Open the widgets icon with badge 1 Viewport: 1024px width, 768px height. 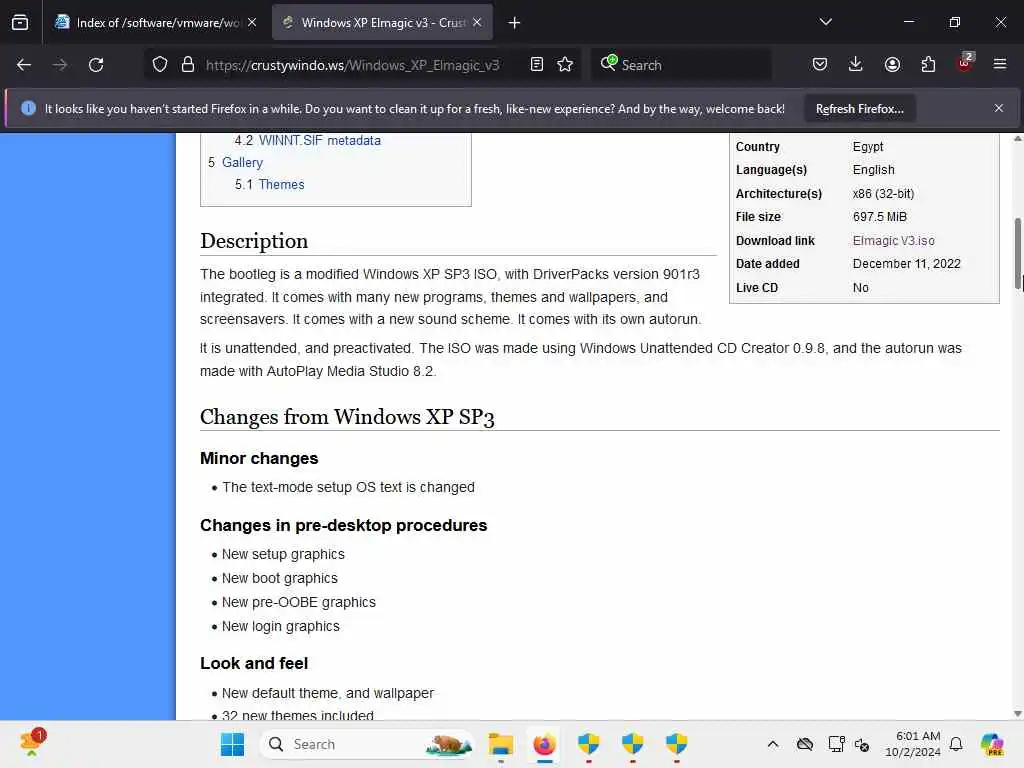[32, 743]
